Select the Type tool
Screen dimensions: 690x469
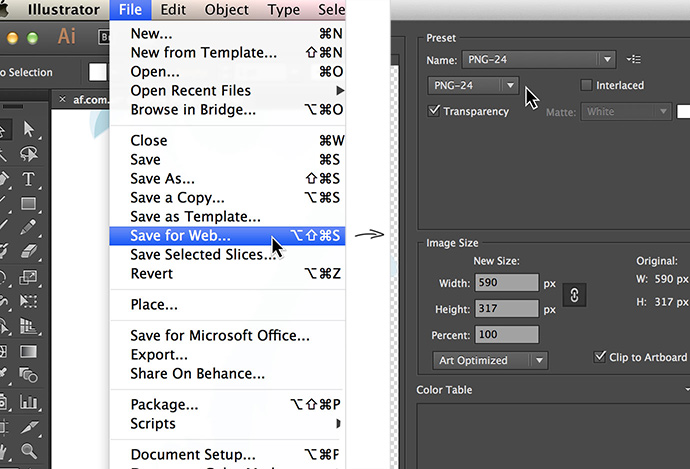[29, 179]
